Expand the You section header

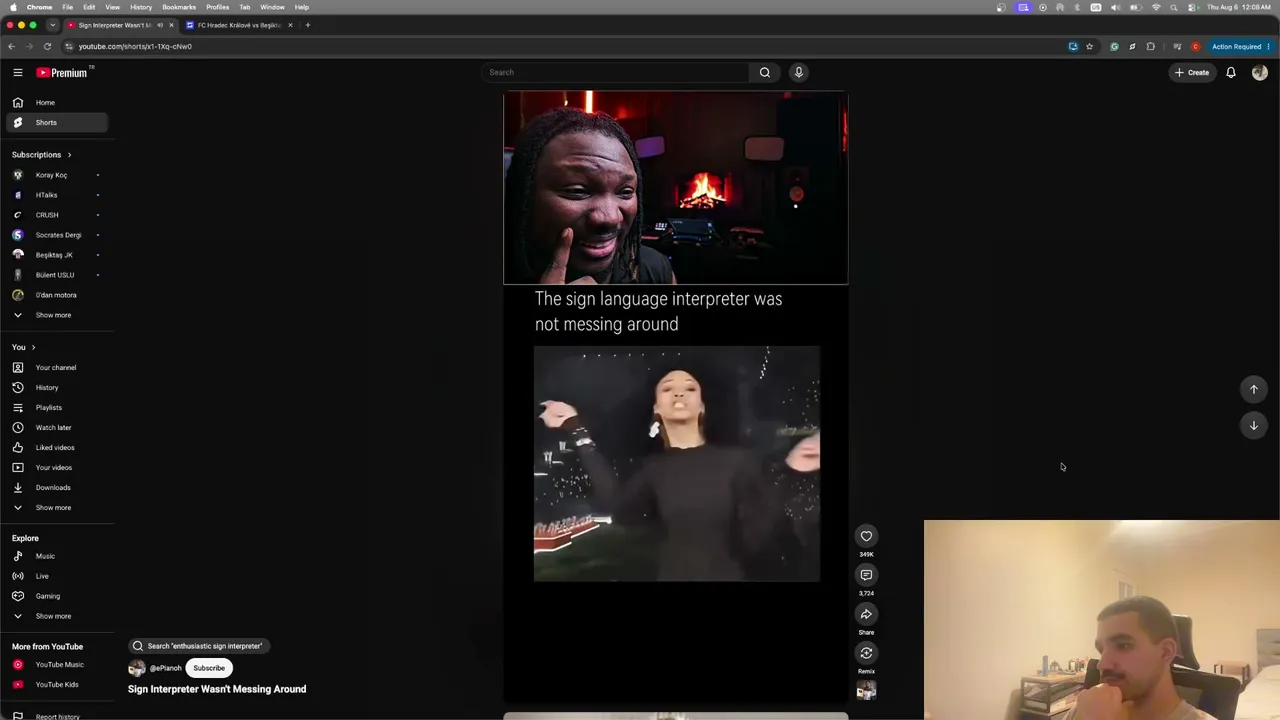tap(24, 347)
